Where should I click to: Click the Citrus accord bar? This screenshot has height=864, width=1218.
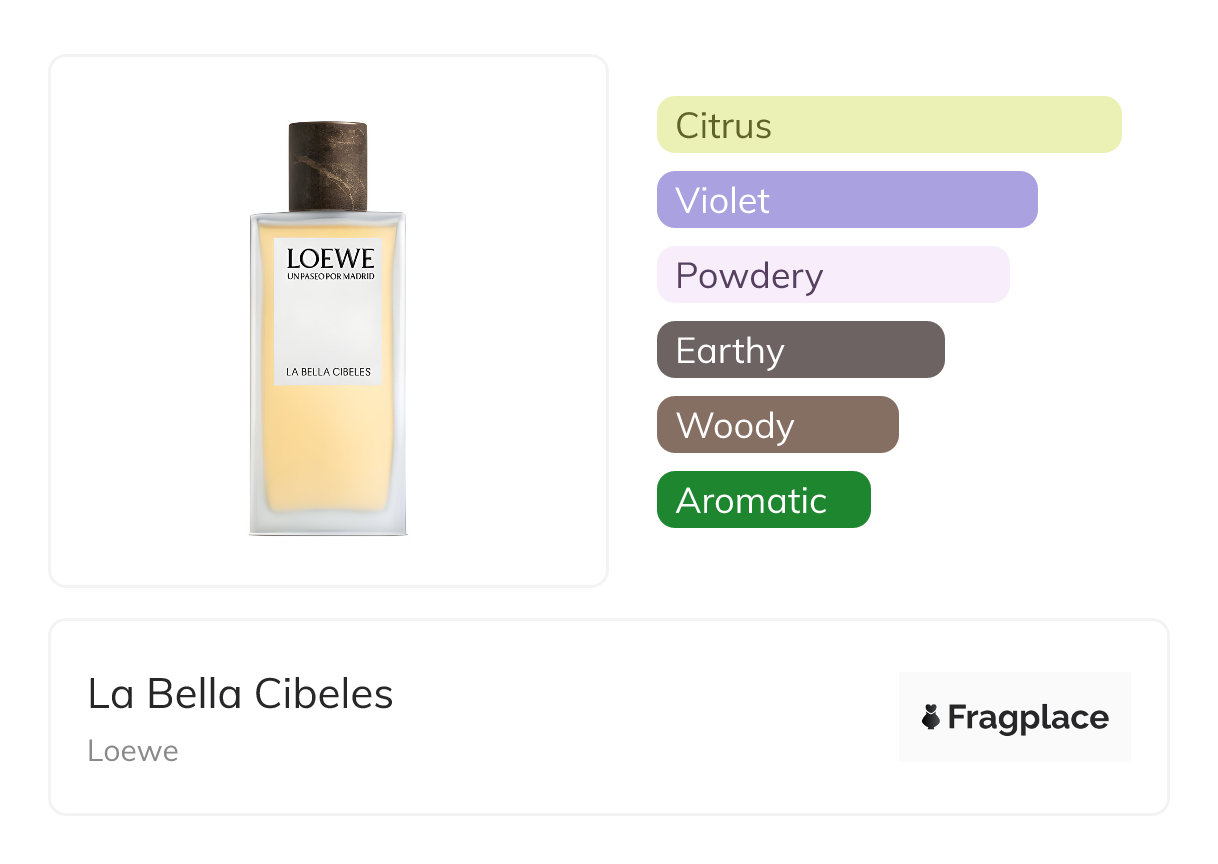pyautogui.click(x=888, y=125)
